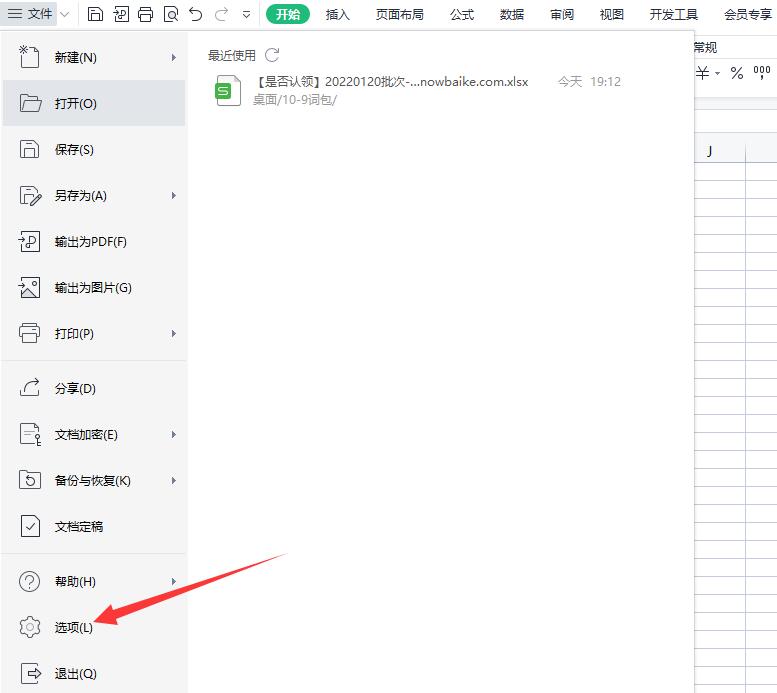
Task: Click the printer icon beside 打印(P)
Action: coord(29,333)
